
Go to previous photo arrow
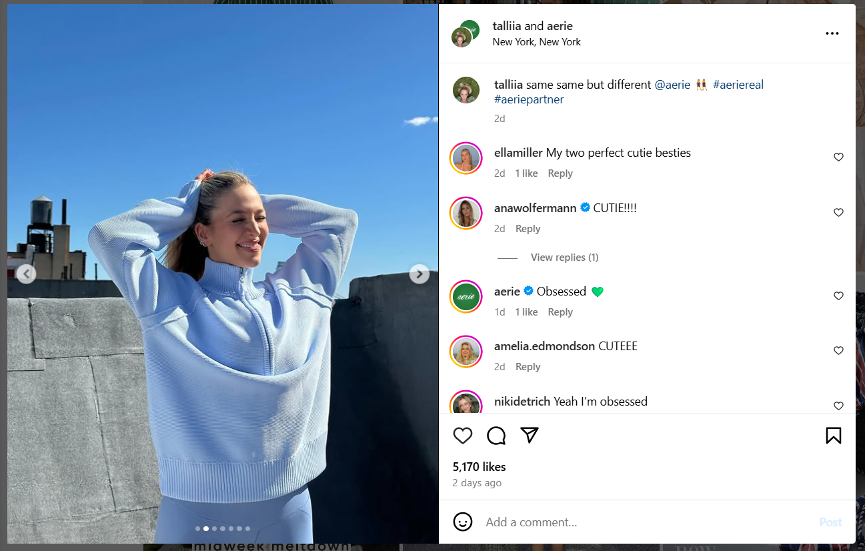(27, 274)
